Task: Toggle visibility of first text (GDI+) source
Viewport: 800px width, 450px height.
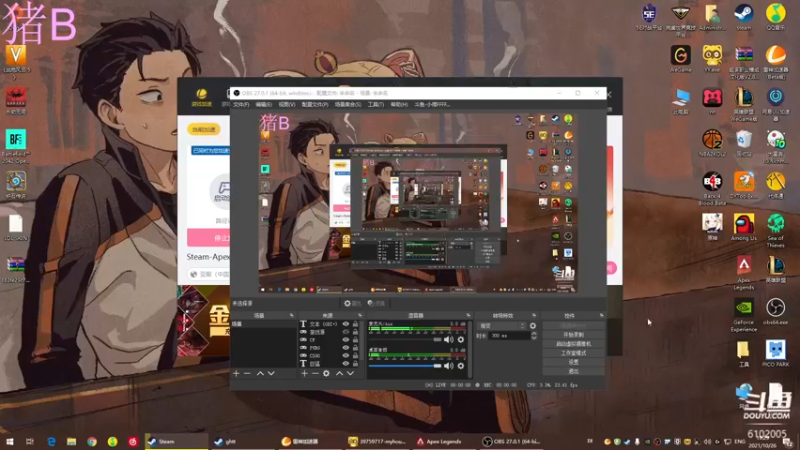Action: (x=346, y=324)
